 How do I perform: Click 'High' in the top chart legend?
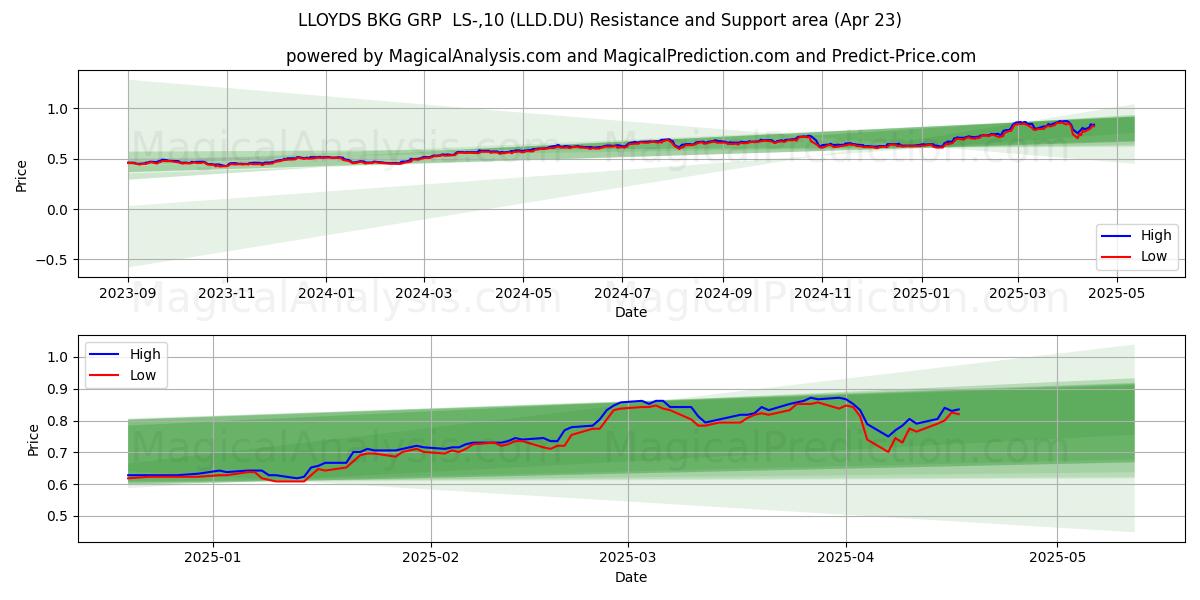pyautogui.click(x=1156, y=236)
